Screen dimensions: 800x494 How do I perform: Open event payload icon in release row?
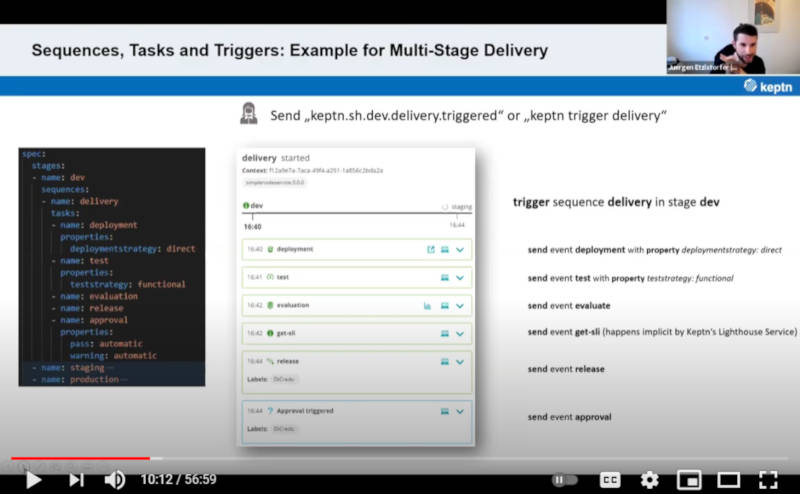445,362
